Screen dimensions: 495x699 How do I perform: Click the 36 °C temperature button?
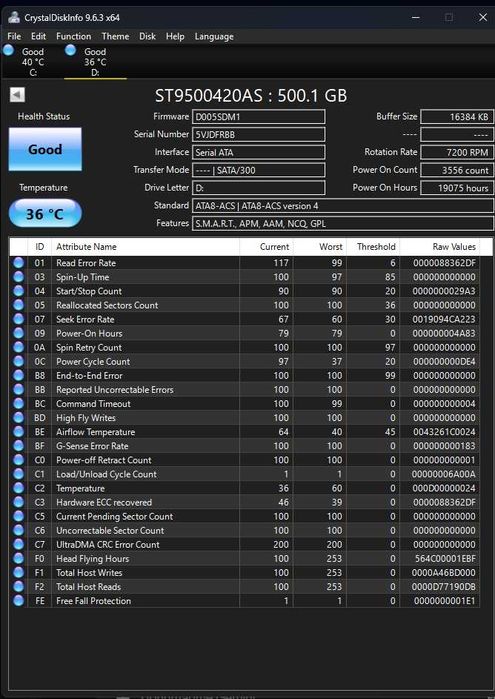click(45, 214)
